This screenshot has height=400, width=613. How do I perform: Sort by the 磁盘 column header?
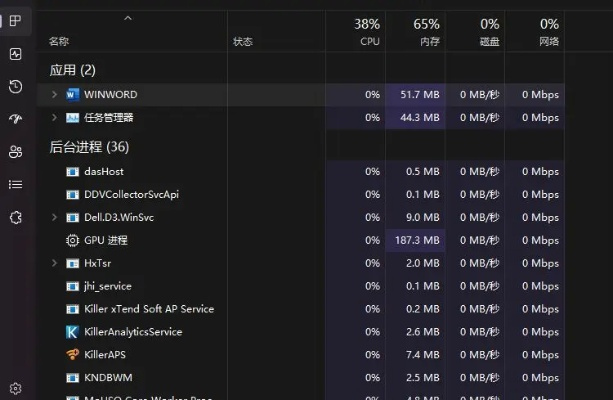[x=487, y=32]
